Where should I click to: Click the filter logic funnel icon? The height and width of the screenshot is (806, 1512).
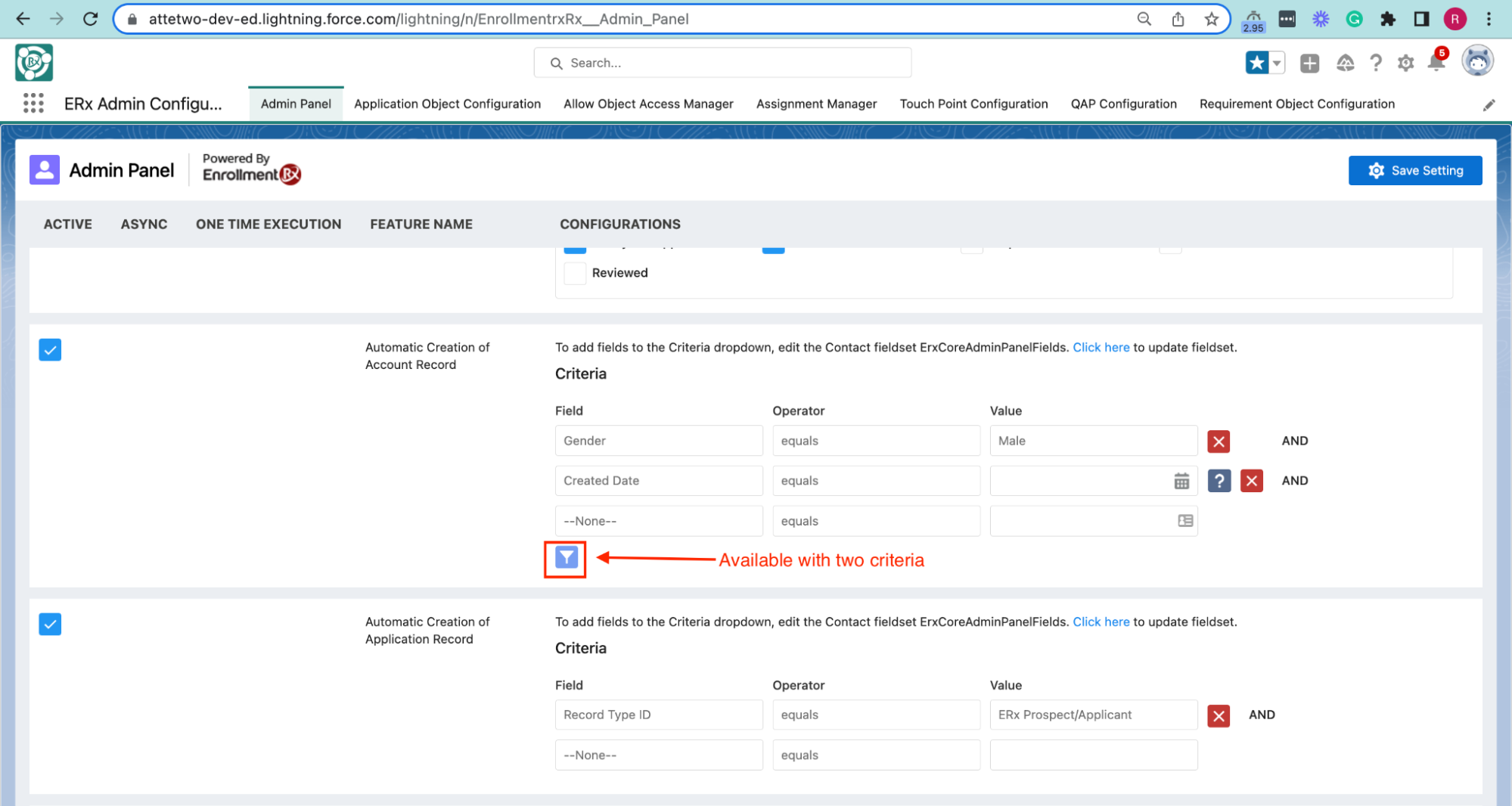point(566,558)
